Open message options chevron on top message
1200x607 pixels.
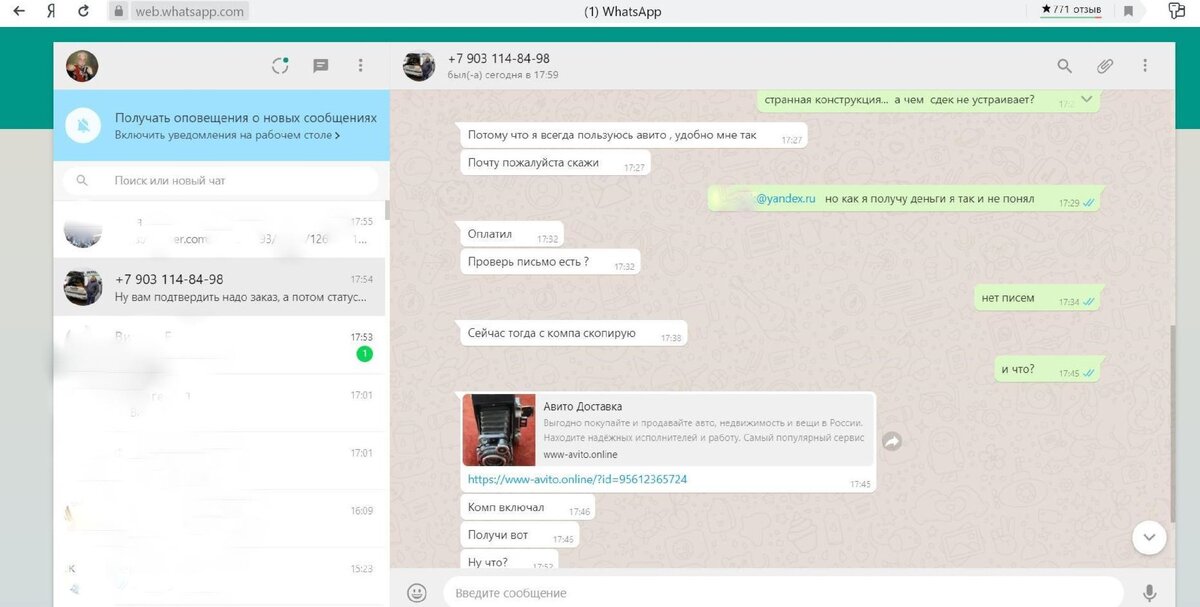click(1087, 100)
